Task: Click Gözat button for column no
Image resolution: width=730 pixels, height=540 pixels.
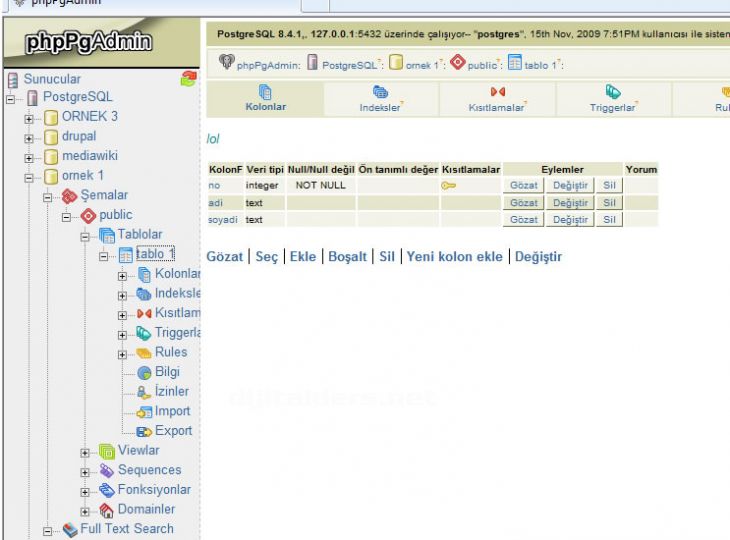Action: 523,185
